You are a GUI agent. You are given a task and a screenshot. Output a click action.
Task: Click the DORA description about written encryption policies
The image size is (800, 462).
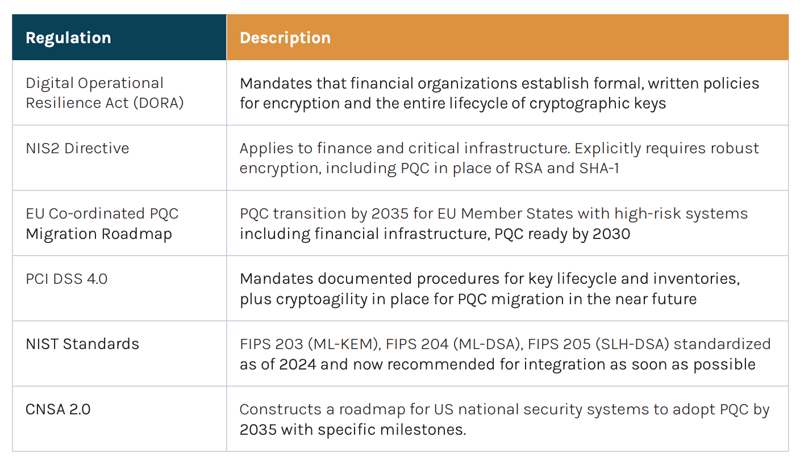499,92
